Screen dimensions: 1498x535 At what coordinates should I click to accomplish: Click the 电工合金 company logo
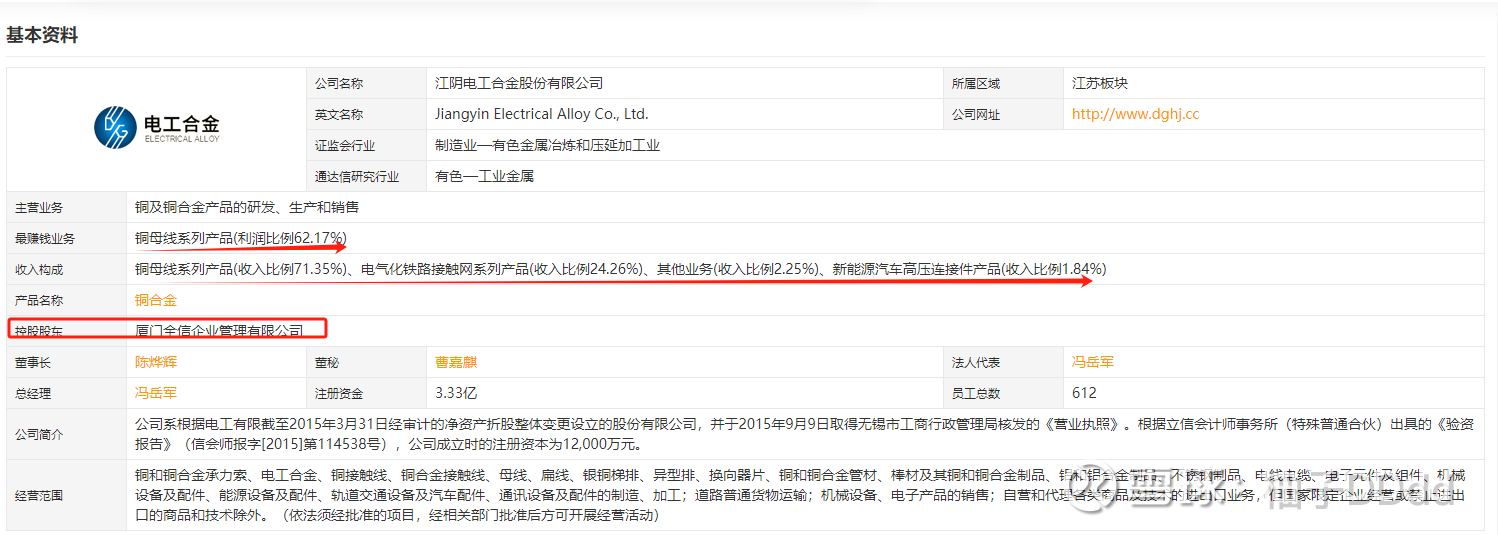(x=157, y=126)
